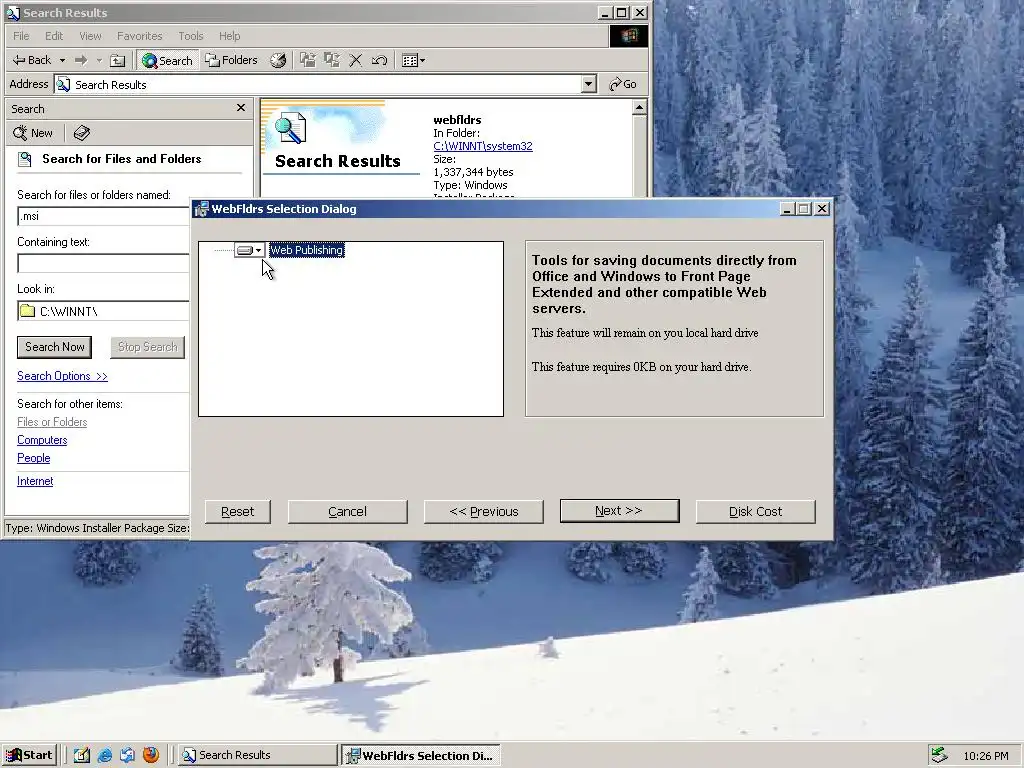Go Back in Search Results window
Viewport: 1024px width, 768px height.
click(31, 60)
